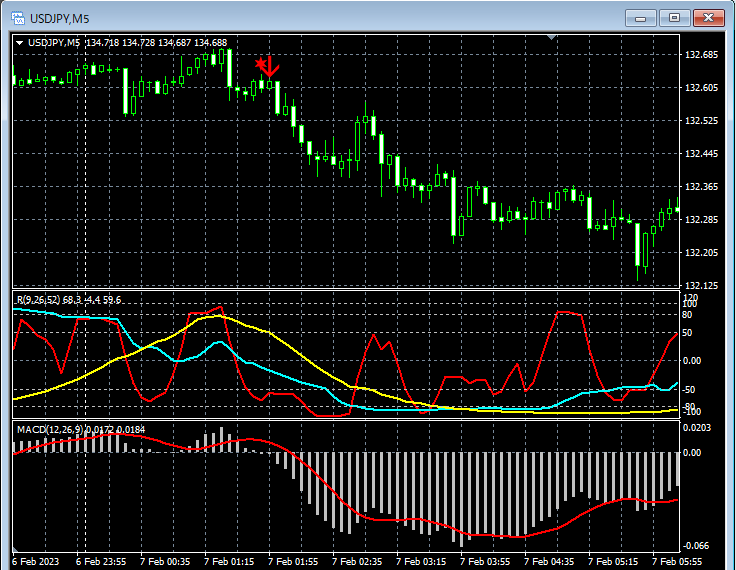
Task: Click the 0.00 level on MACD scale
Action: 692,453
